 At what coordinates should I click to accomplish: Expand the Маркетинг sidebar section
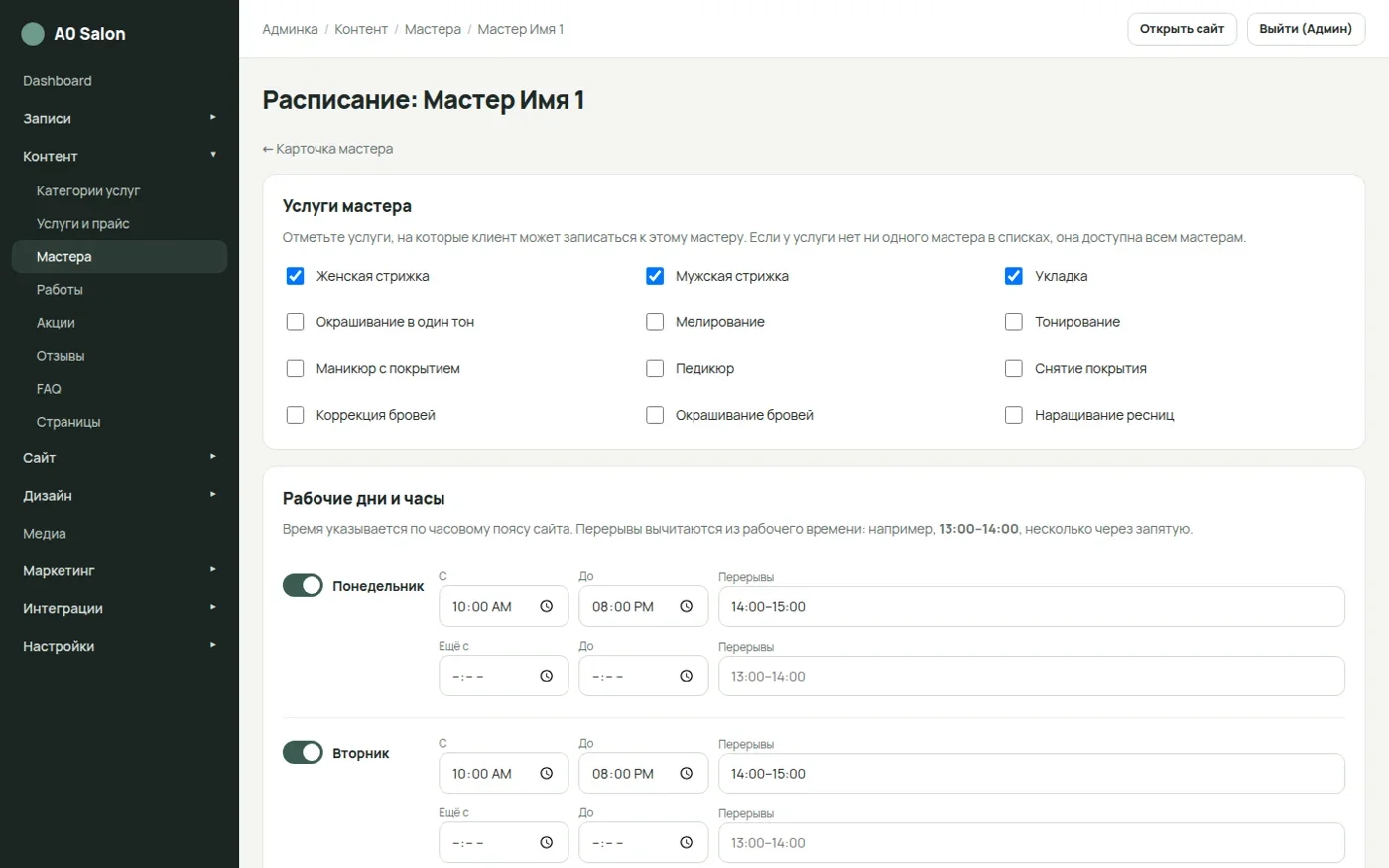pyautogui.click(x=119, y=570)
